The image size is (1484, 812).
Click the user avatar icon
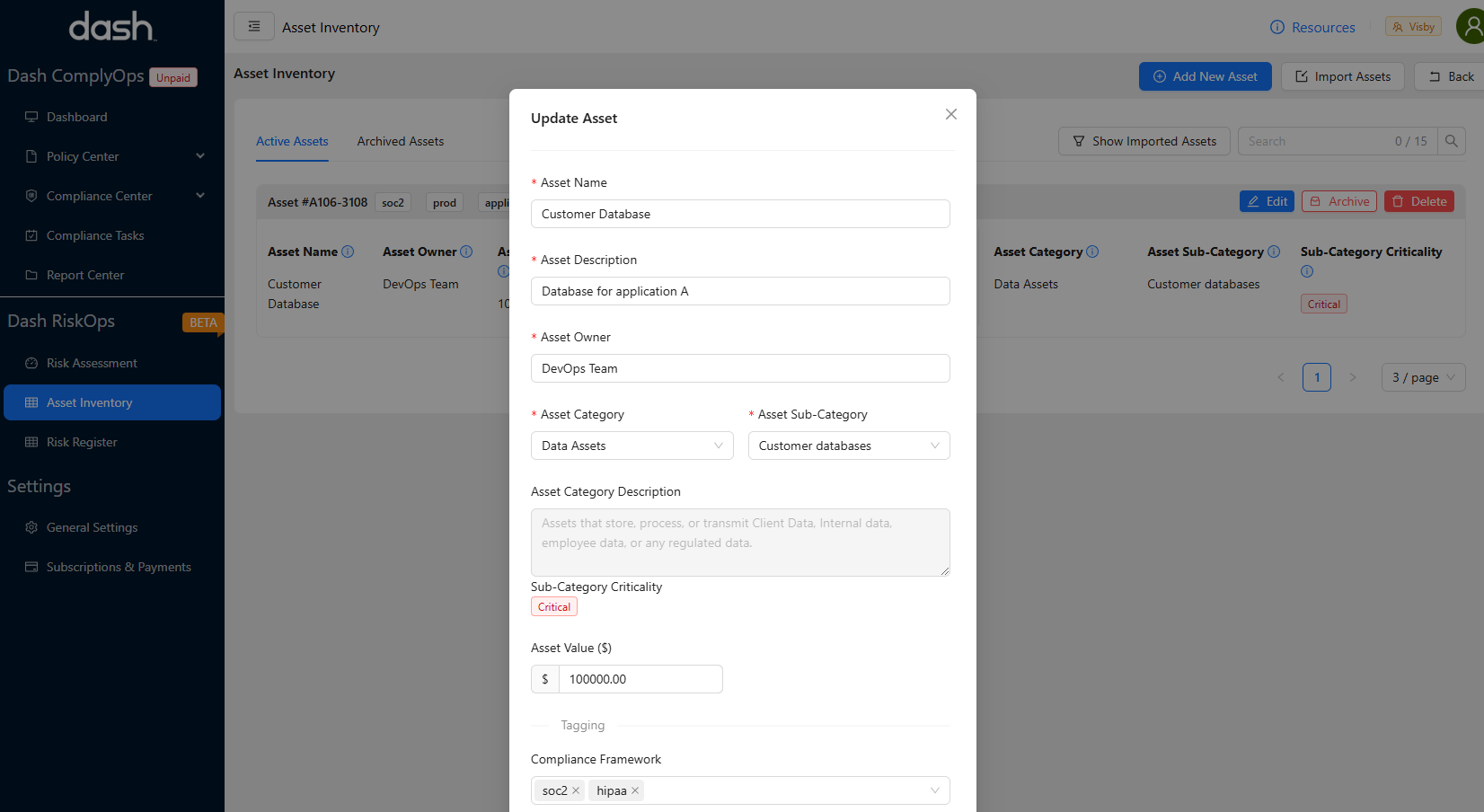(1471, 27)
